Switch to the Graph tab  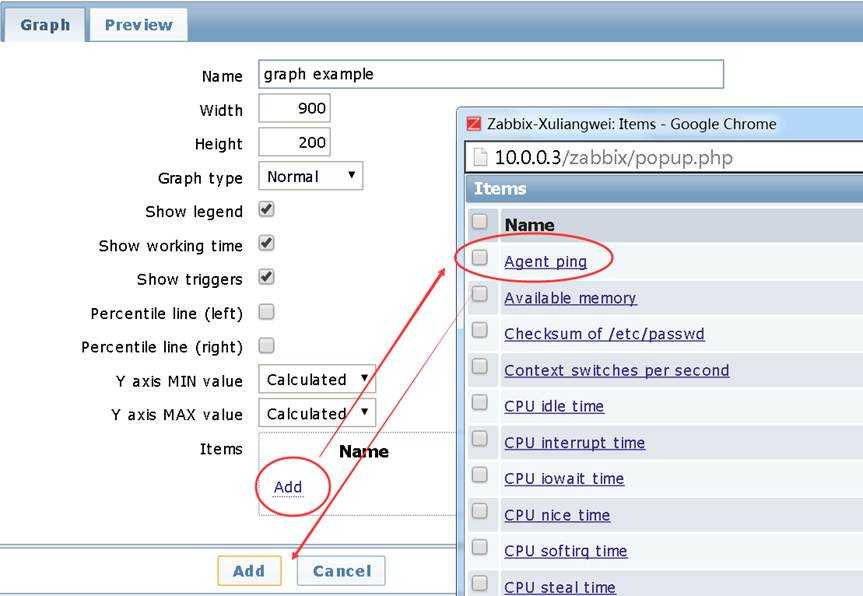pyautogui.click(x=45, y=25)
